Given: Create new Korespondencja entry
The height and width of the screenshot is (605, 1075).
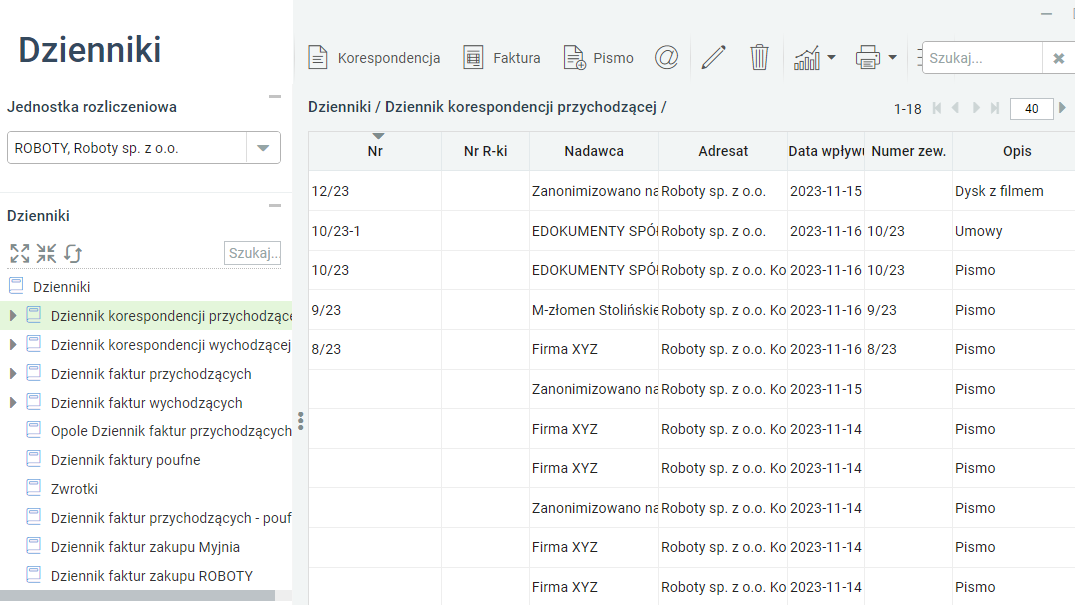Looking at the screenshot, I should (374, 58).
